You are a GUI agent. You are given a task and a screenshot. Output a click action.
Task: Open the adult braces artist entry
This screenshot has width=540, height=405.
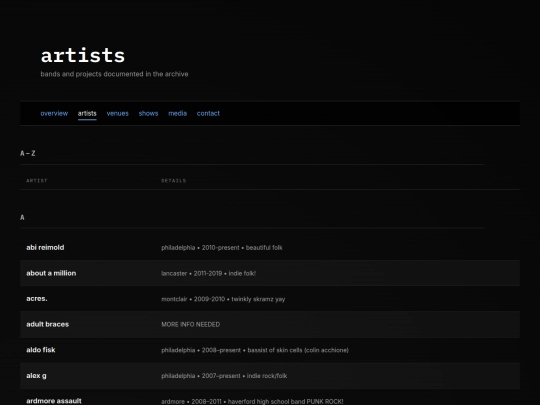(48, 324)
